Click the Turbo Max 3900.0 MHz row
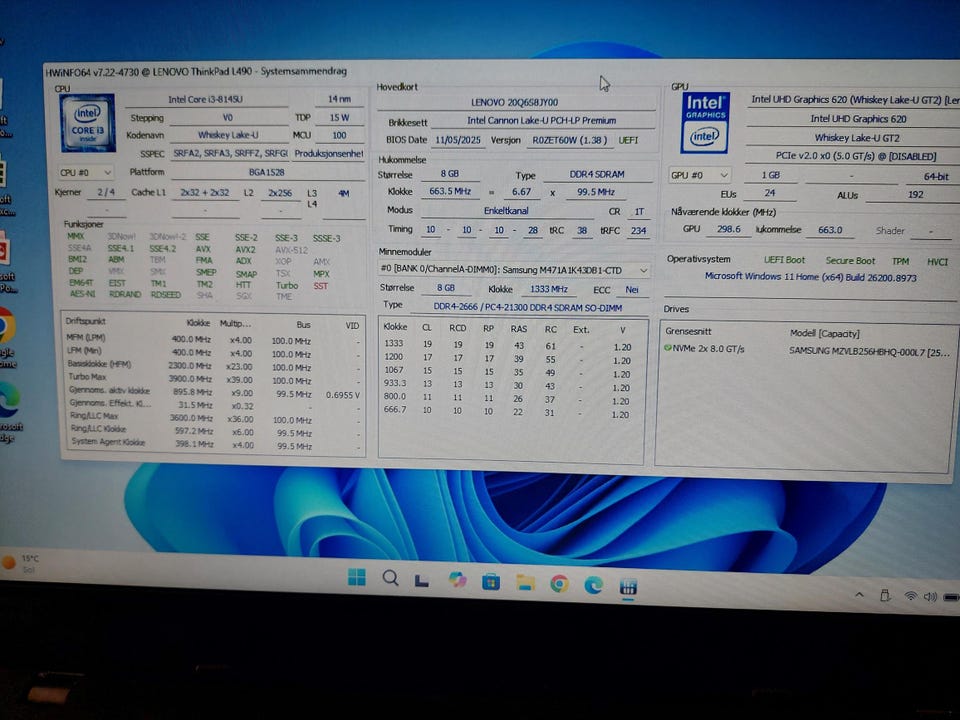The image size is (960, 720). point(214,378)
